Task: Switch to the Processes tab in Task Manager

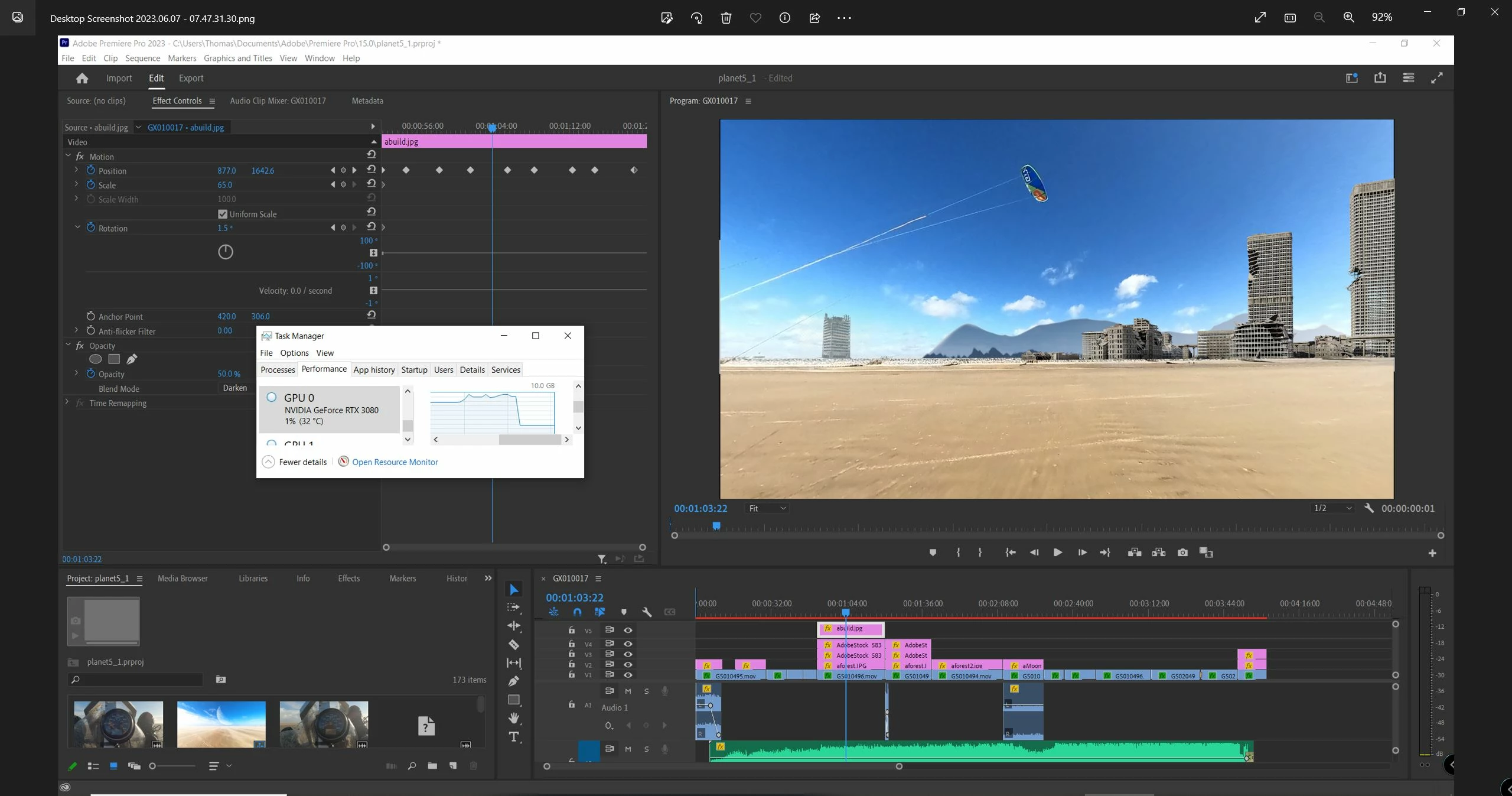Action: [x=278, y=370]
